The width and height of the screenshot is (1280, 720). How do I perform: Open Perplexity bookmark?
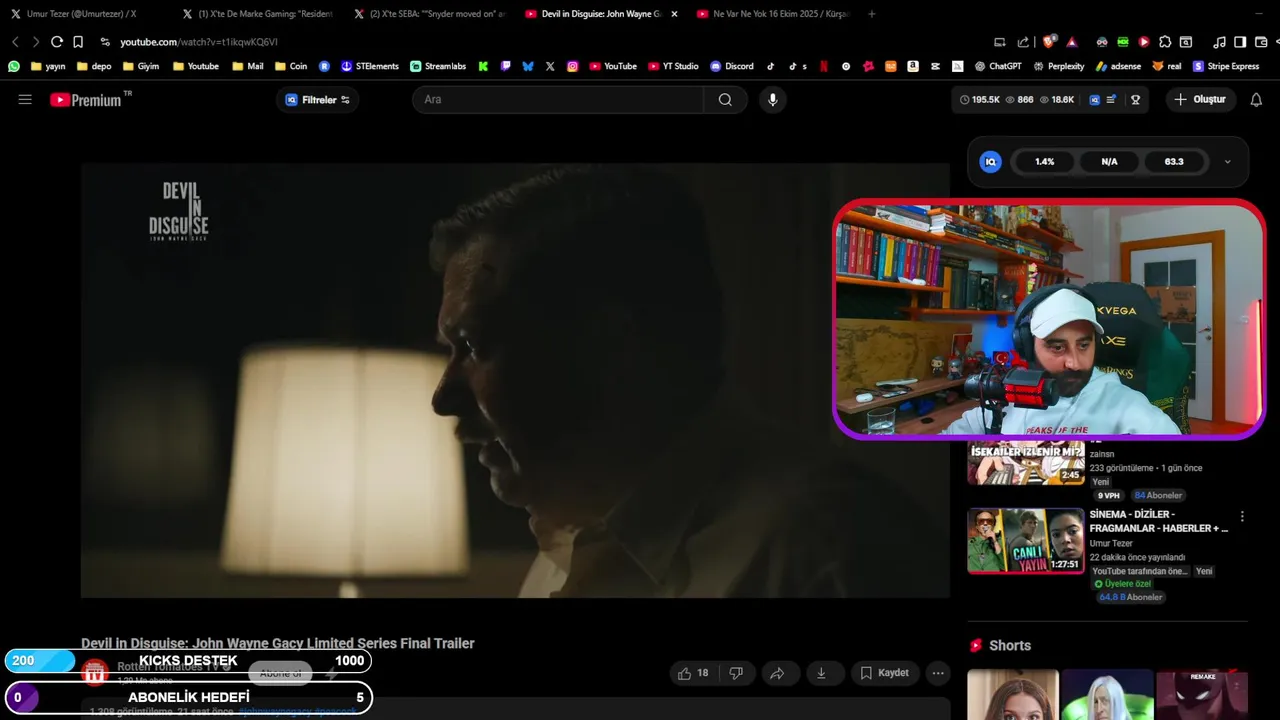click(x=1058, y=66)
